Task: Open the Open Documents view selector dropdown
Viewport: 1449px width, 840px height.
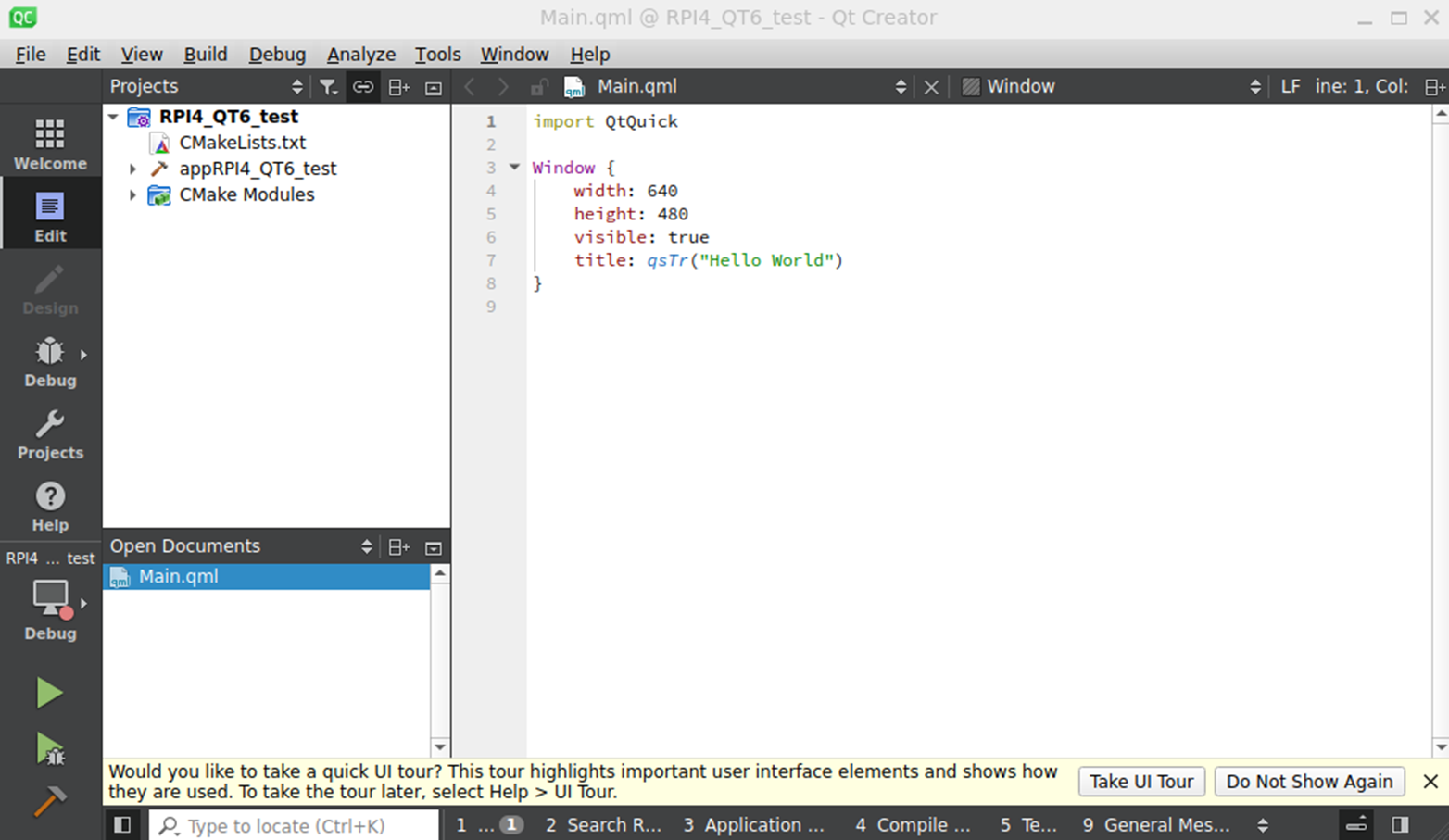Action: (366, 546)
